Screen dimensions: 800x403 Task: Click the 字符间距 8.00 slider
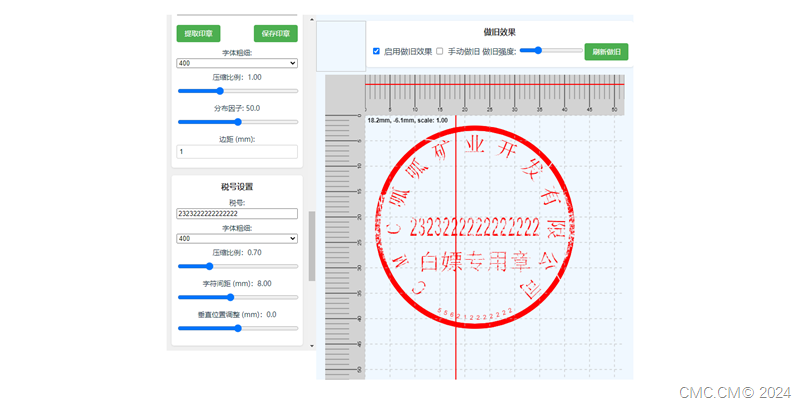[238, 297]
